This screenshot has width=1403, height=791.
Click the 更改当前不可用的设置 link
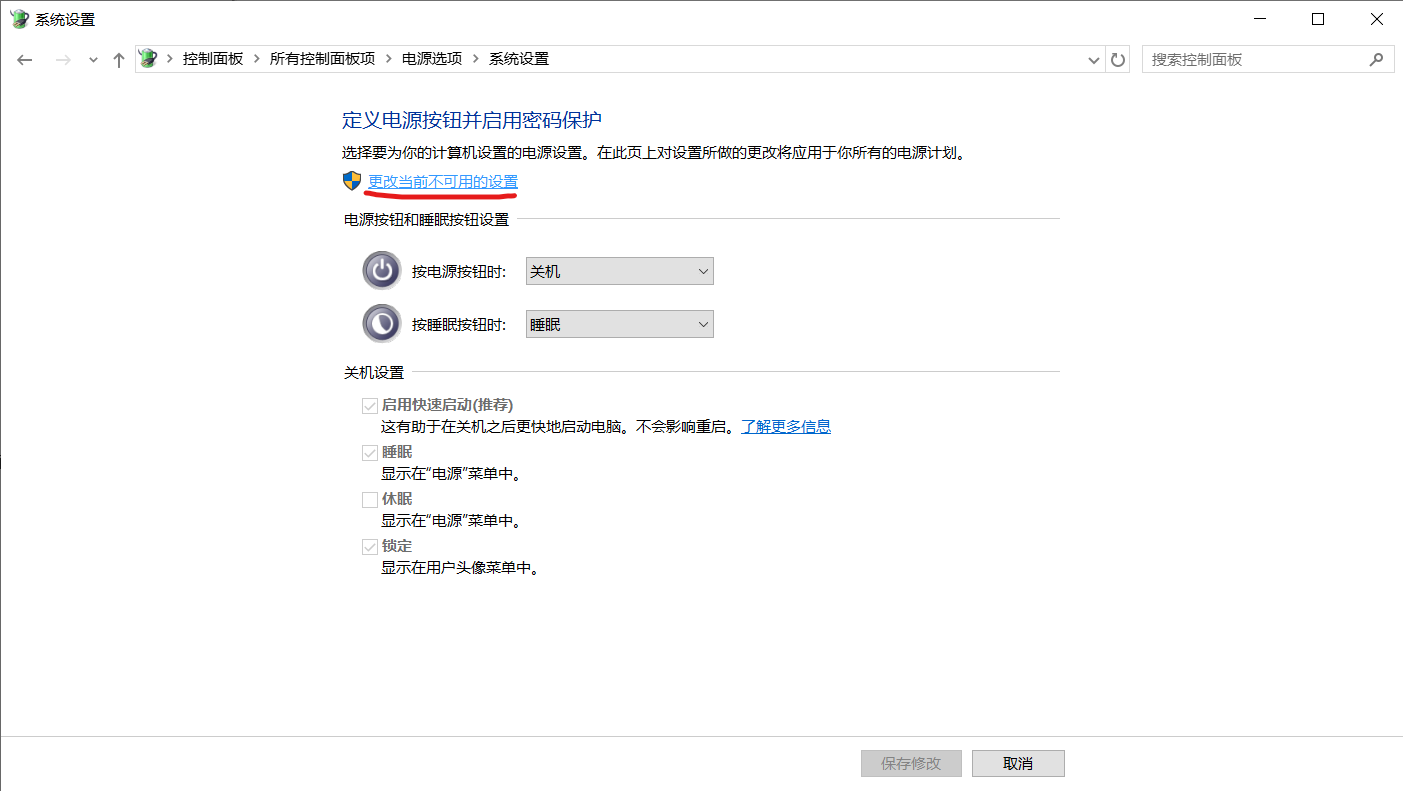pyautogui.click(x=443, y=181)
